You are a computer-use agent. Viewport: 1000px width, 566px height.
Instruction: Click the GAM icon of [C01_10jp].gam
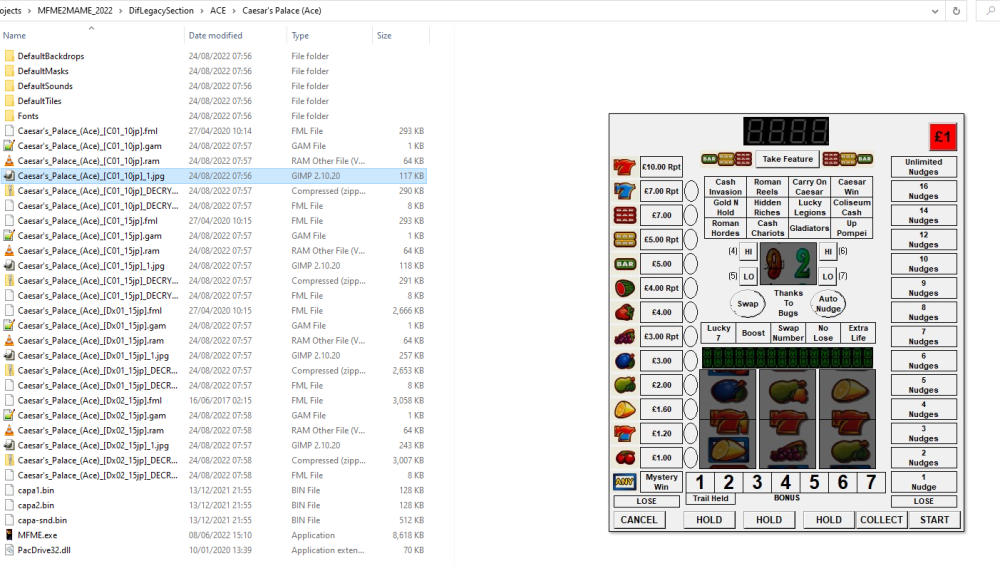pos(9,146)
